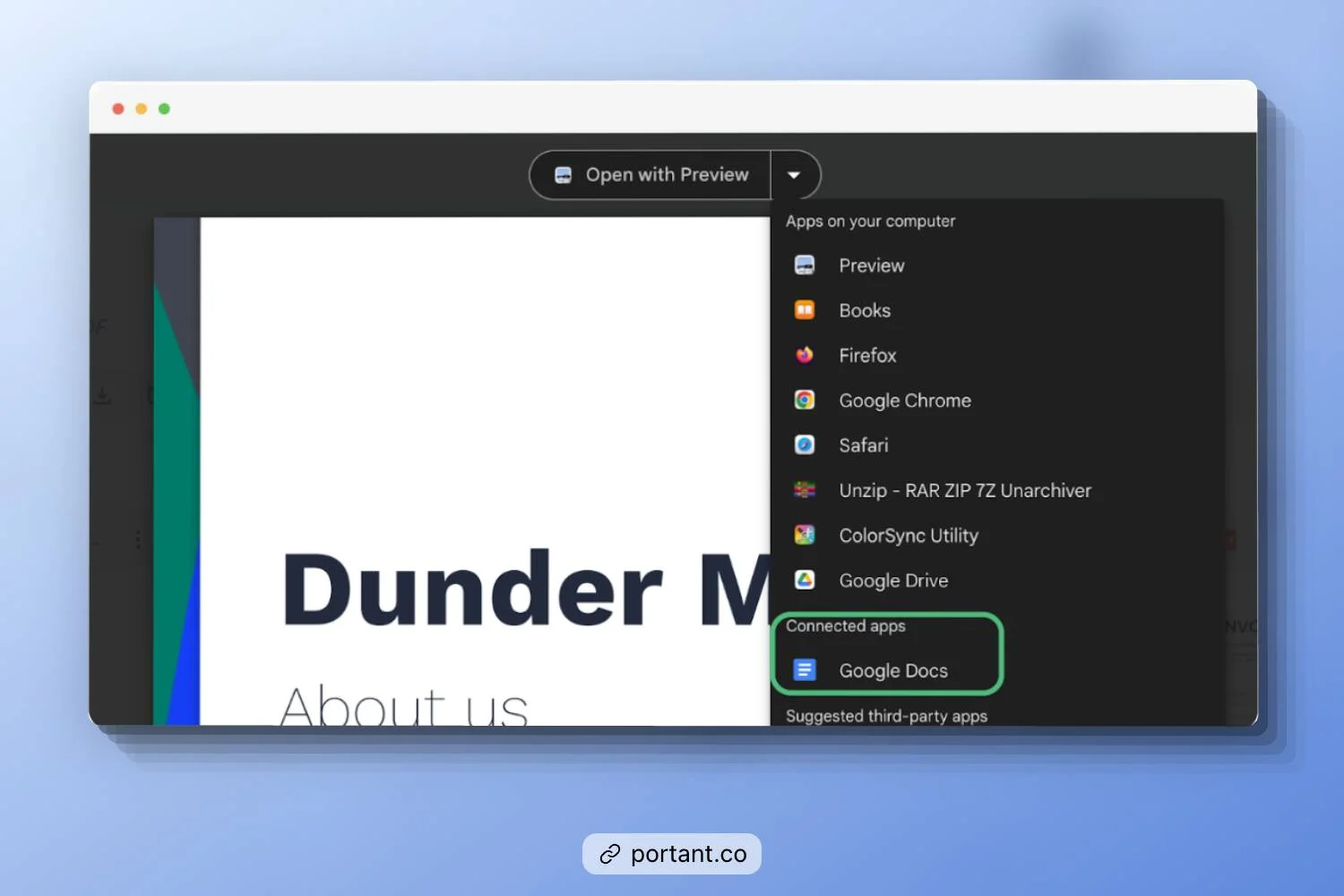This screenshot has width=1344, height=896.
Task: Select Google Chrome in the menu
Action: pyautogui.click(x=996, y=400)
